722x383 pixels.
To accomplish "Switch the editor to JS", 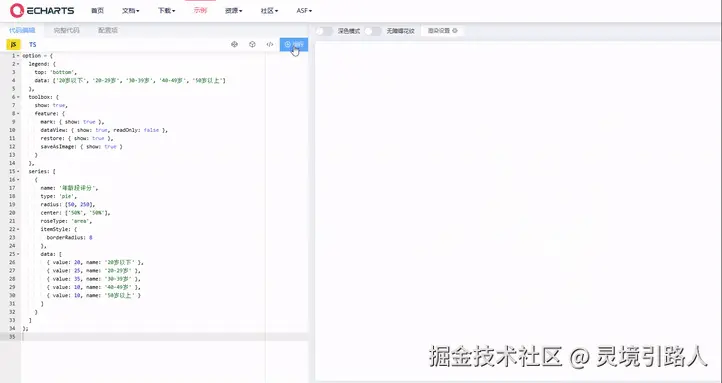I will click(13, 44).
